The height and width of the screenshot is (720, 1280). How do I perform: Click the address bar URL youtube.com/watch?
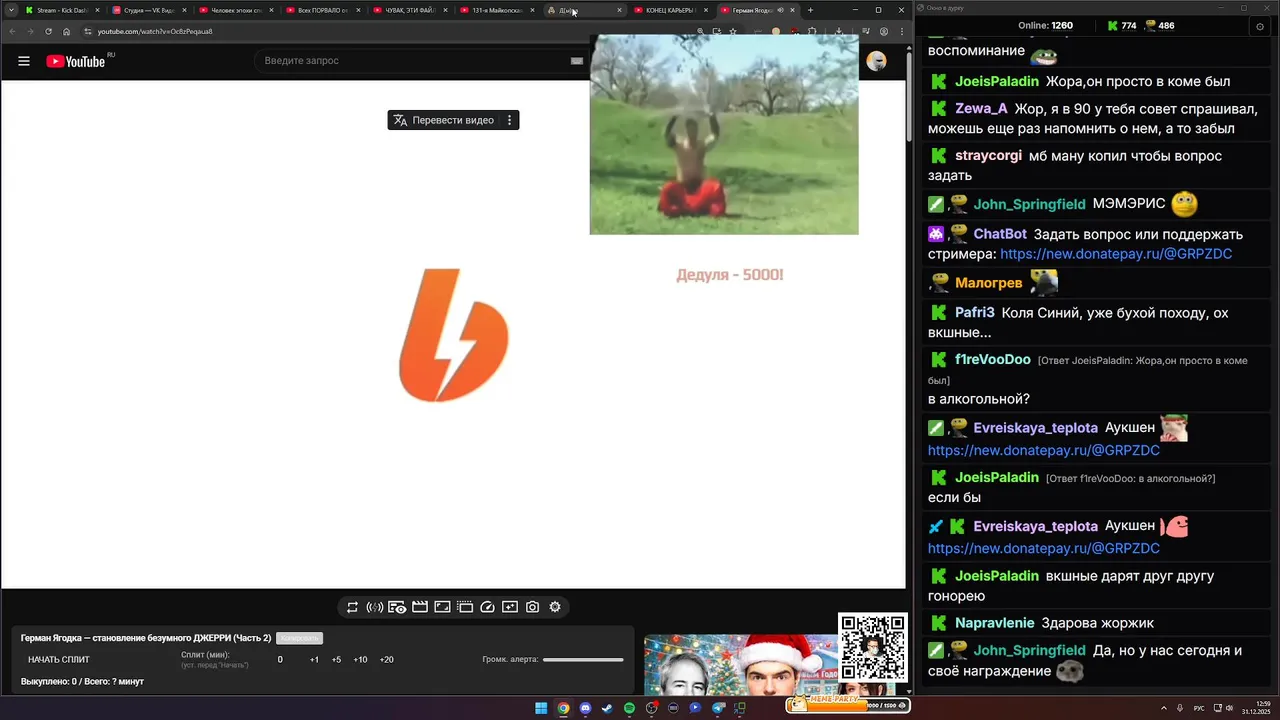pos(155,31)
